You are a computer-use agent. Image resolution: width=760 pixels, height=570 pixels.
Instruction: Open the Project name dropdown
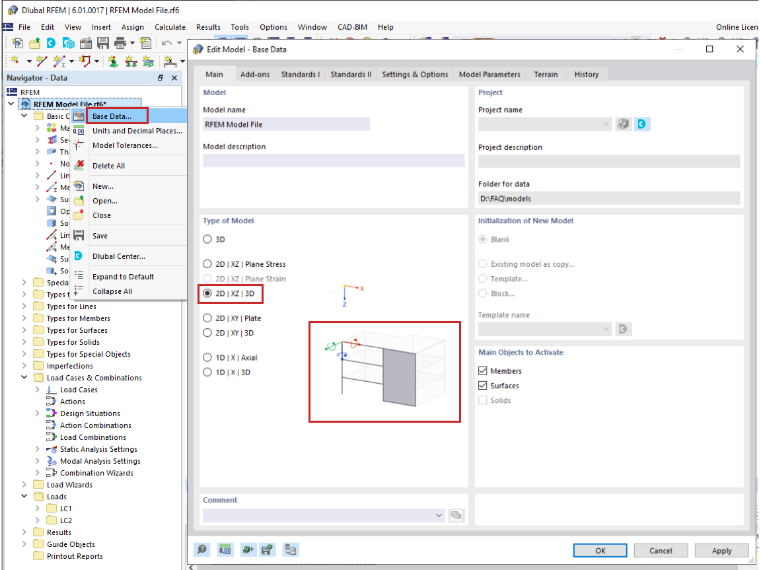605,124
